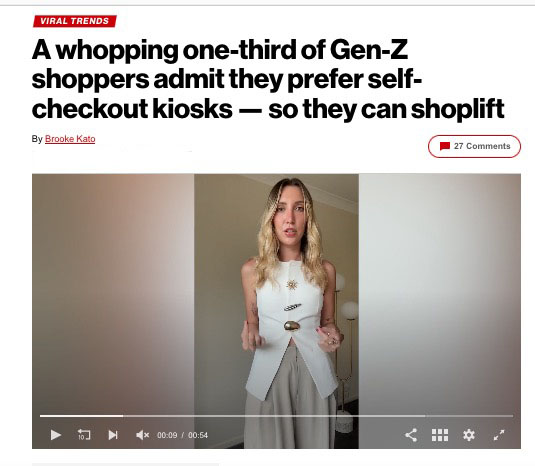Viewport: 535px width, 466px height.
Task: Click the red comment bubble icon
Action: point(445,146)
